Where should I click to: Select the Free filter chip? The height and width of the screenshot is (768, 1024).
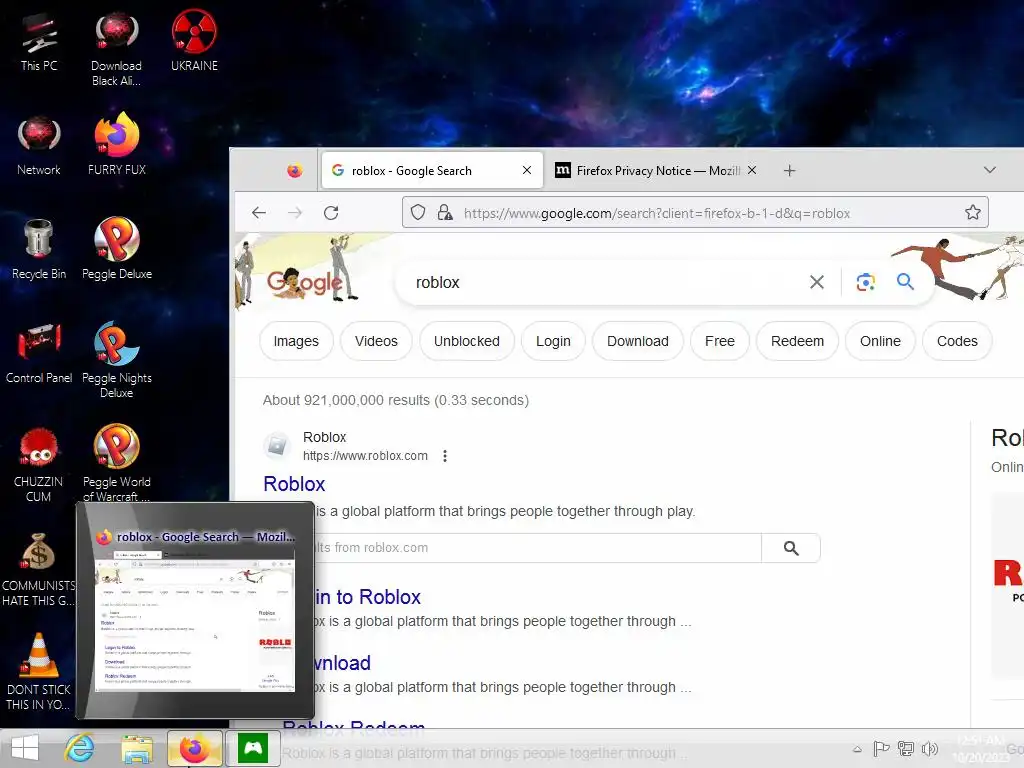[x=720, y=341]
